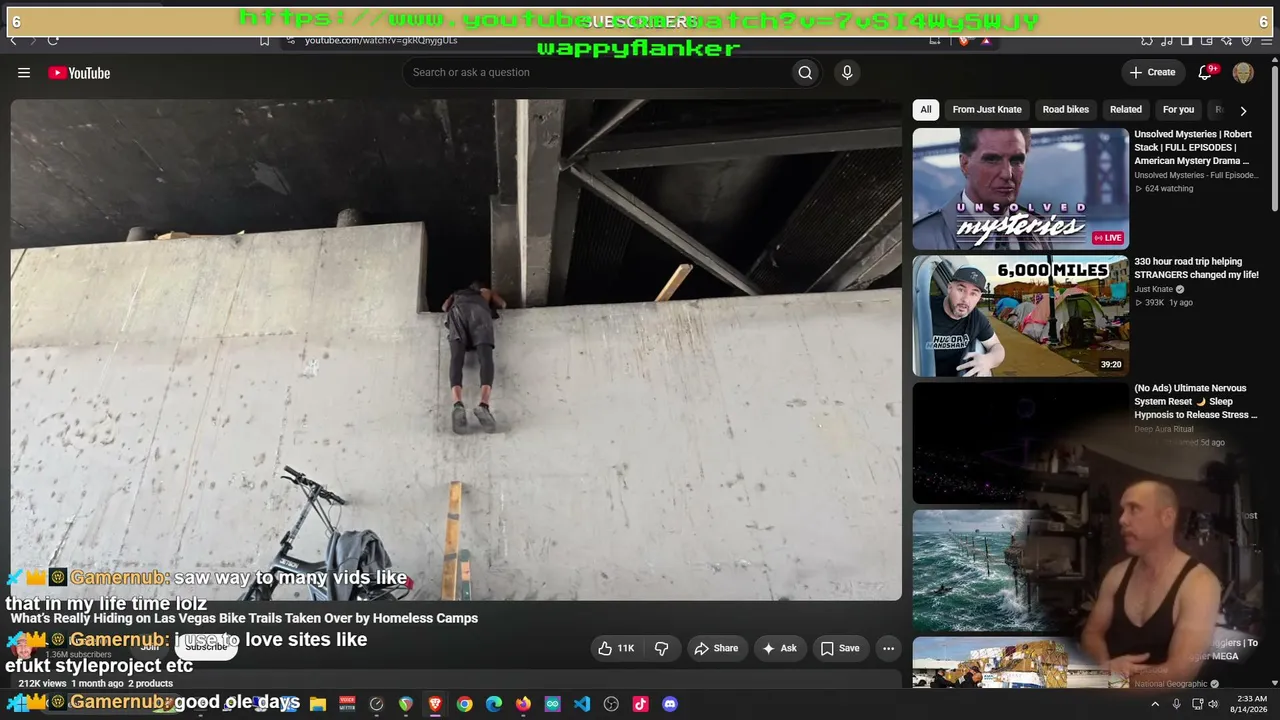Toggle the browser sidebar panel
Viewport: 1280px width, 720px height.
(1186, 40)
